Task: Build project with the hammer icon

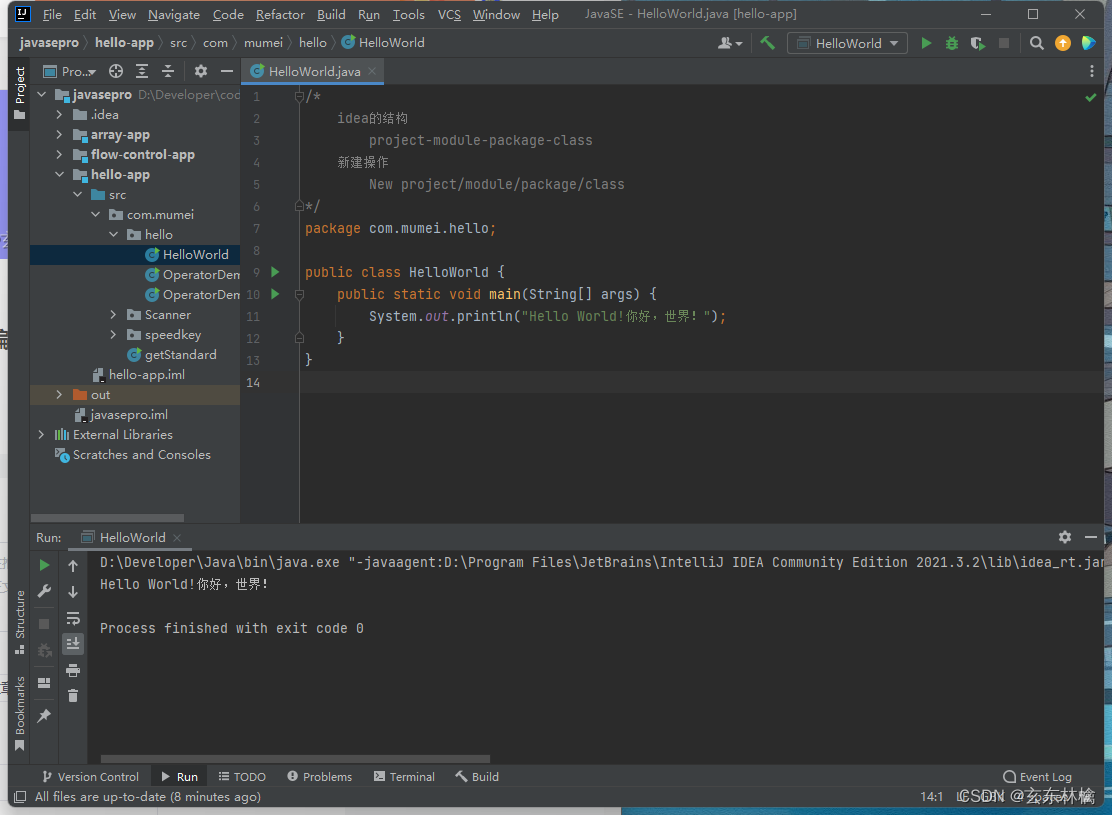Action: click(767, 43)
